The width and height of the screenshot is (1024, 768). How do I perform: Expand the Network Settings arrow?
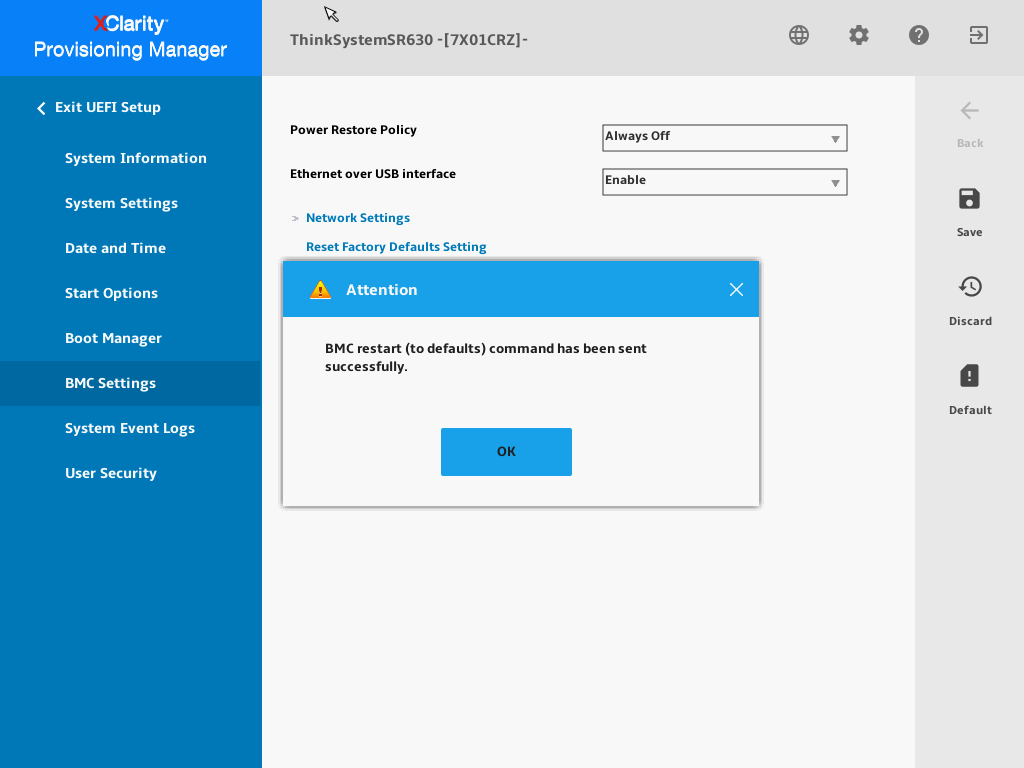coord(295,218)
